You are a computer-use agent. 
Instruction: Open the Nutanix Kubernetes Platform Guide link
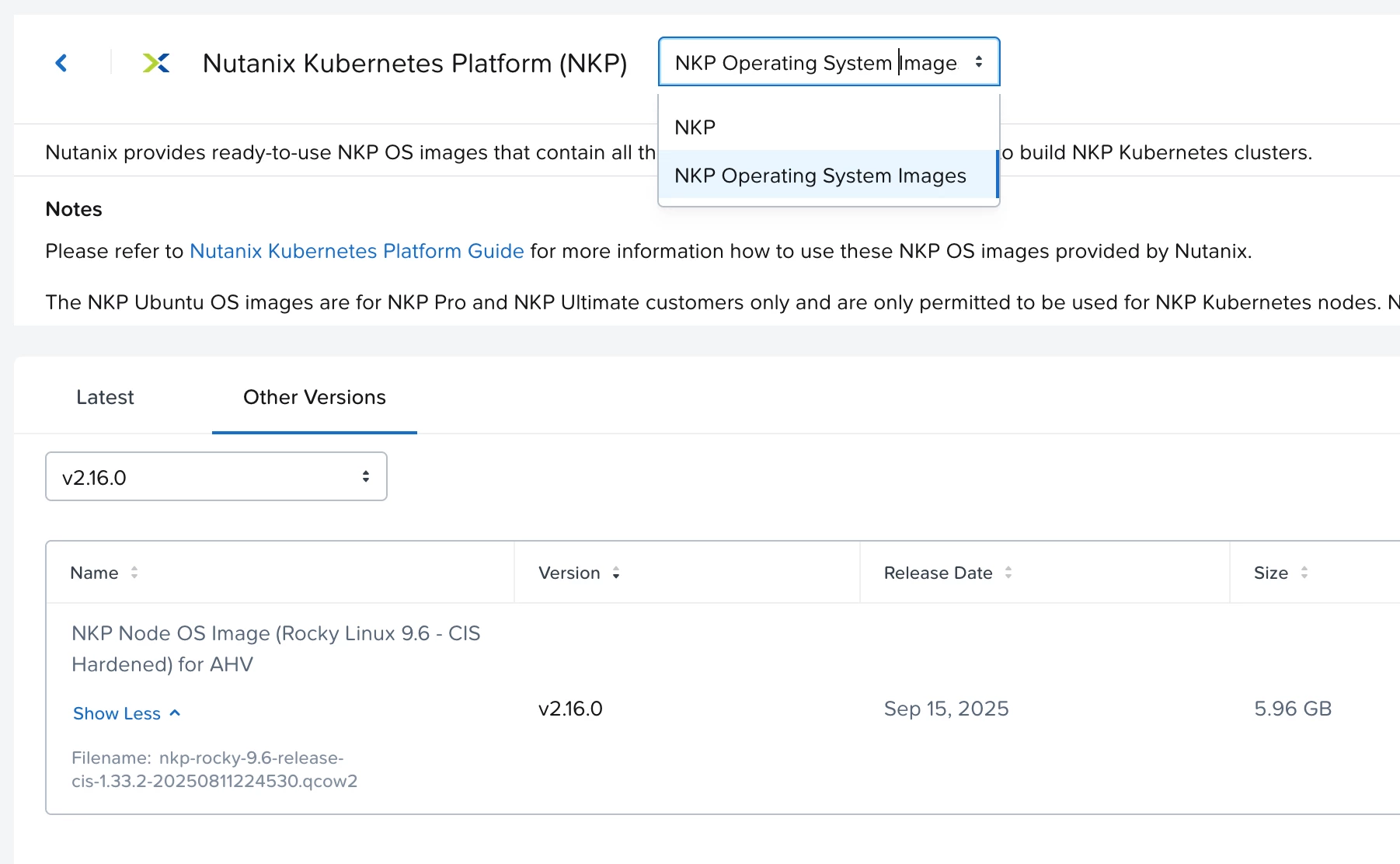[x=357, y=251]
